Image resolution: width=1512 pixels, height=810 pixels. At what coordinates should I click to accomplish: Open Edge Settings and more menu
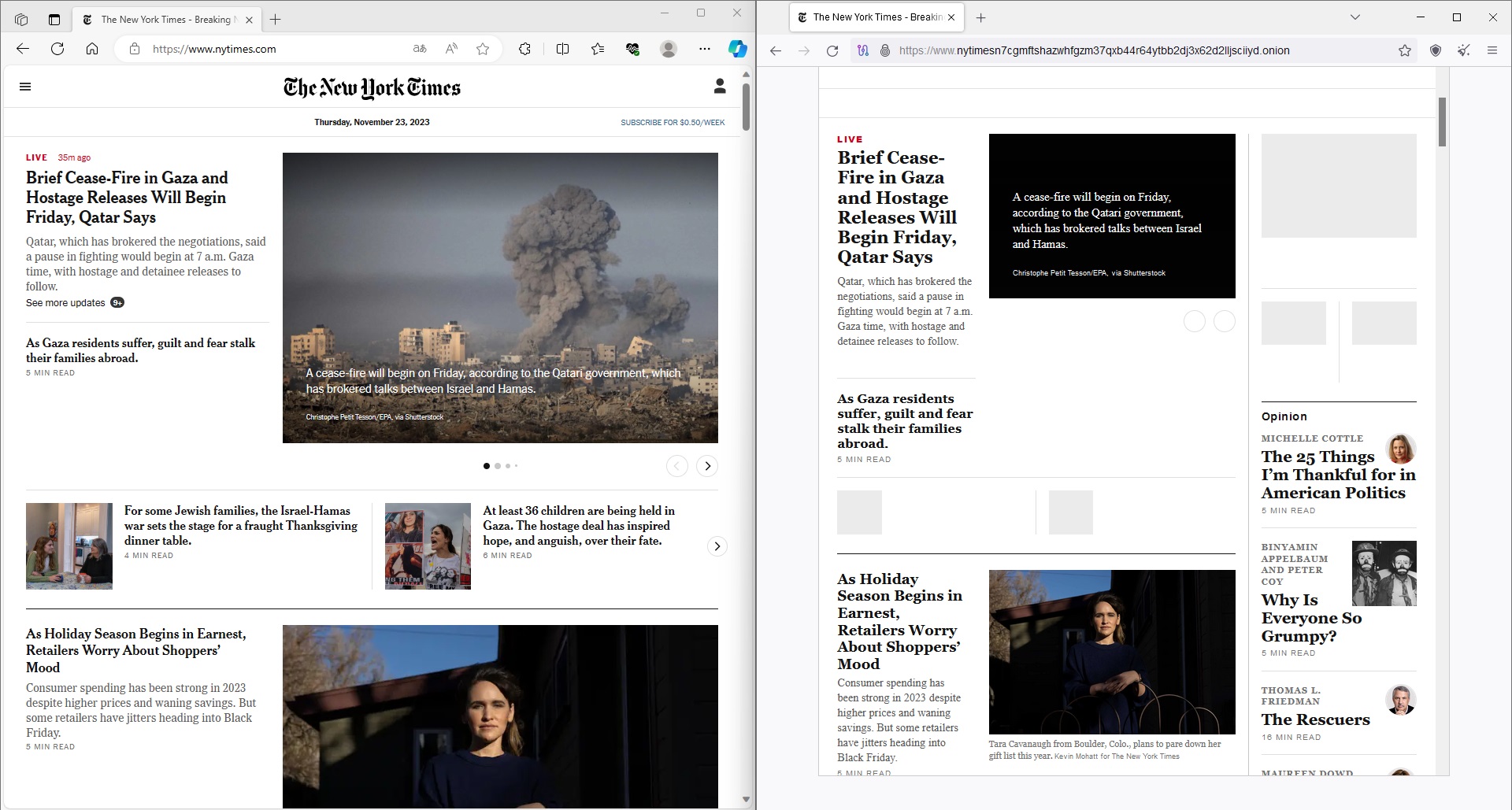705,49
